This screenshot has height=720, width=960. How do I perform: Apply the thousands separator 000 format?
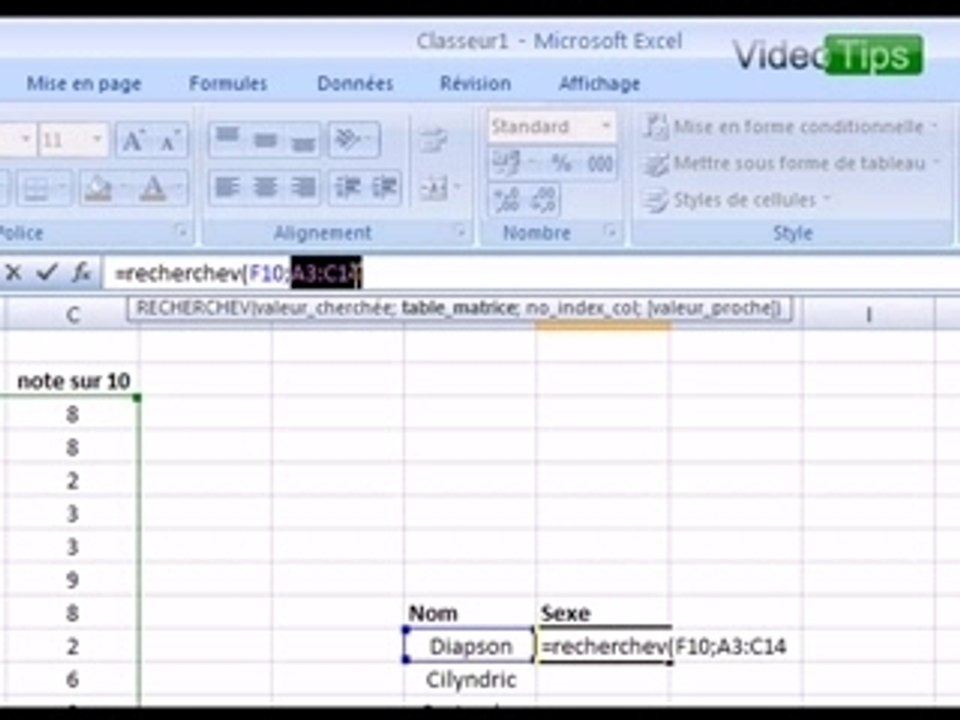point(599,163)
